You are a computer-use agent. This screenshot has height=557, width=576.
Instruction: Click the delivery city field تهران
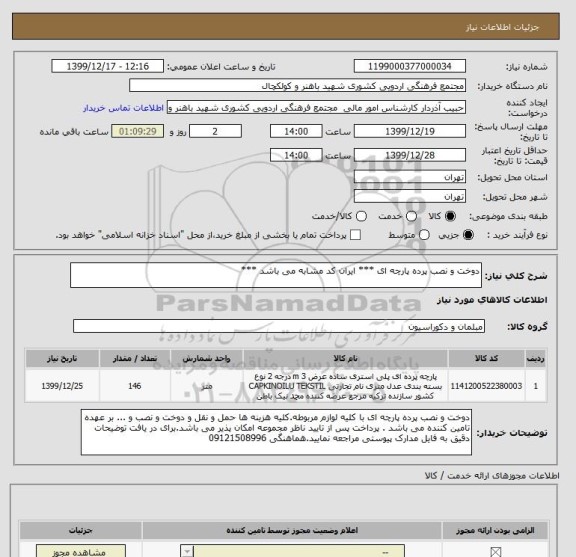[410, 197]
